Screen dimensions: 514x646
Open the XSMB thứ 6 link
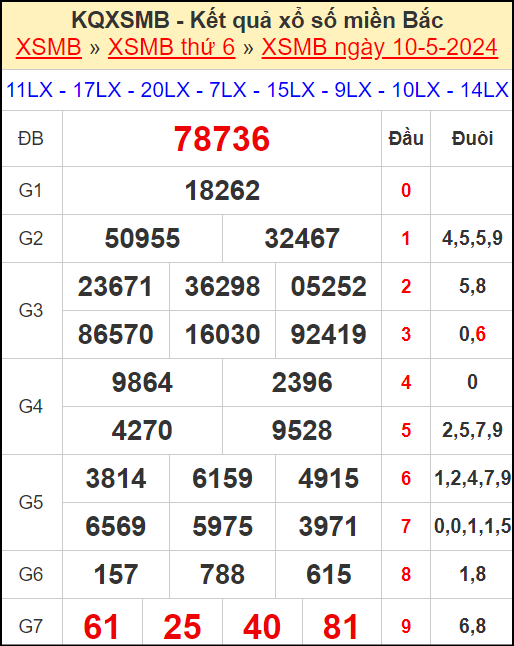coord(171,47)
